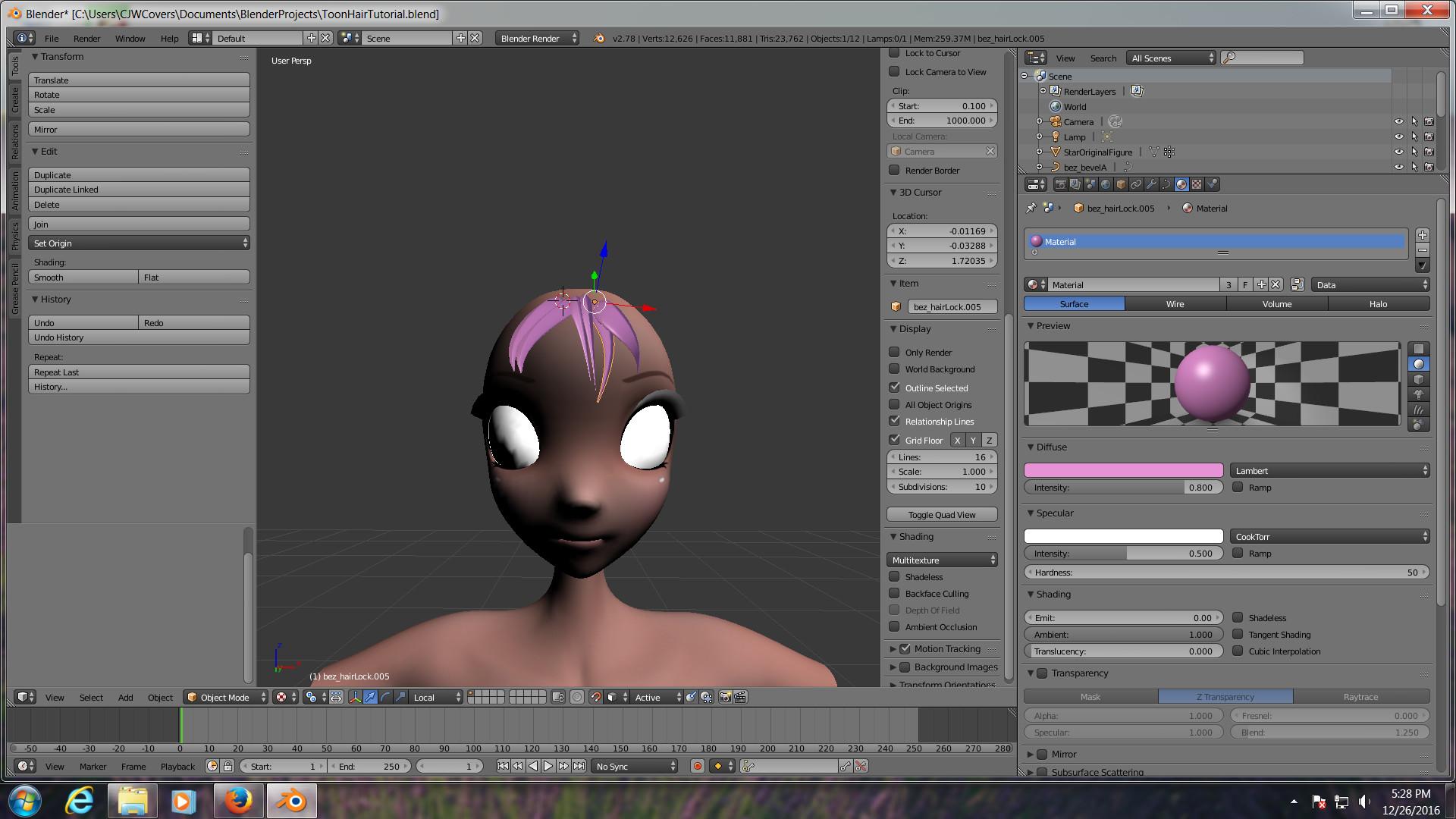Open the Render camera properties tab
1456x819 pixels.
(1060, 184)
